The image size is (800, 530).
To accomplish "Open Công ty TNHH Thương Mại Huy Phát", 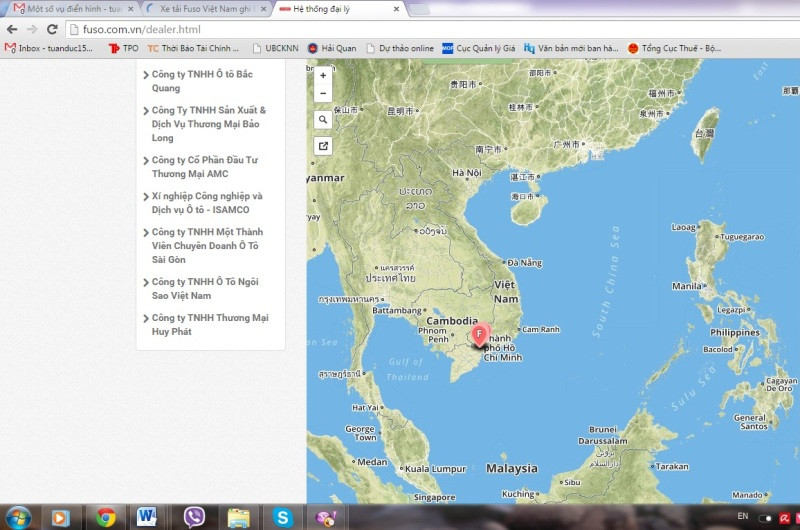I will click(x=210, y=325).
